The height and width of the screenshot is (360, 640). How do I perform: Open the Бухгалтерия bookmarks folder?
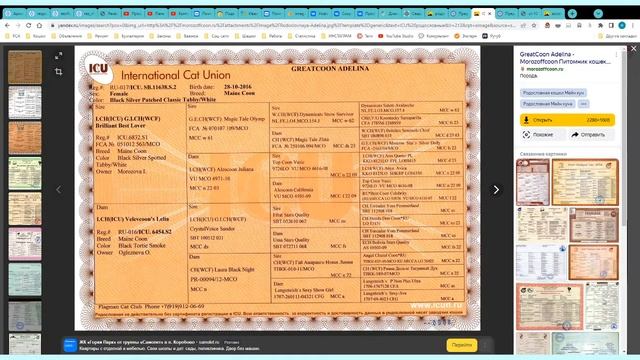[129, 36]
